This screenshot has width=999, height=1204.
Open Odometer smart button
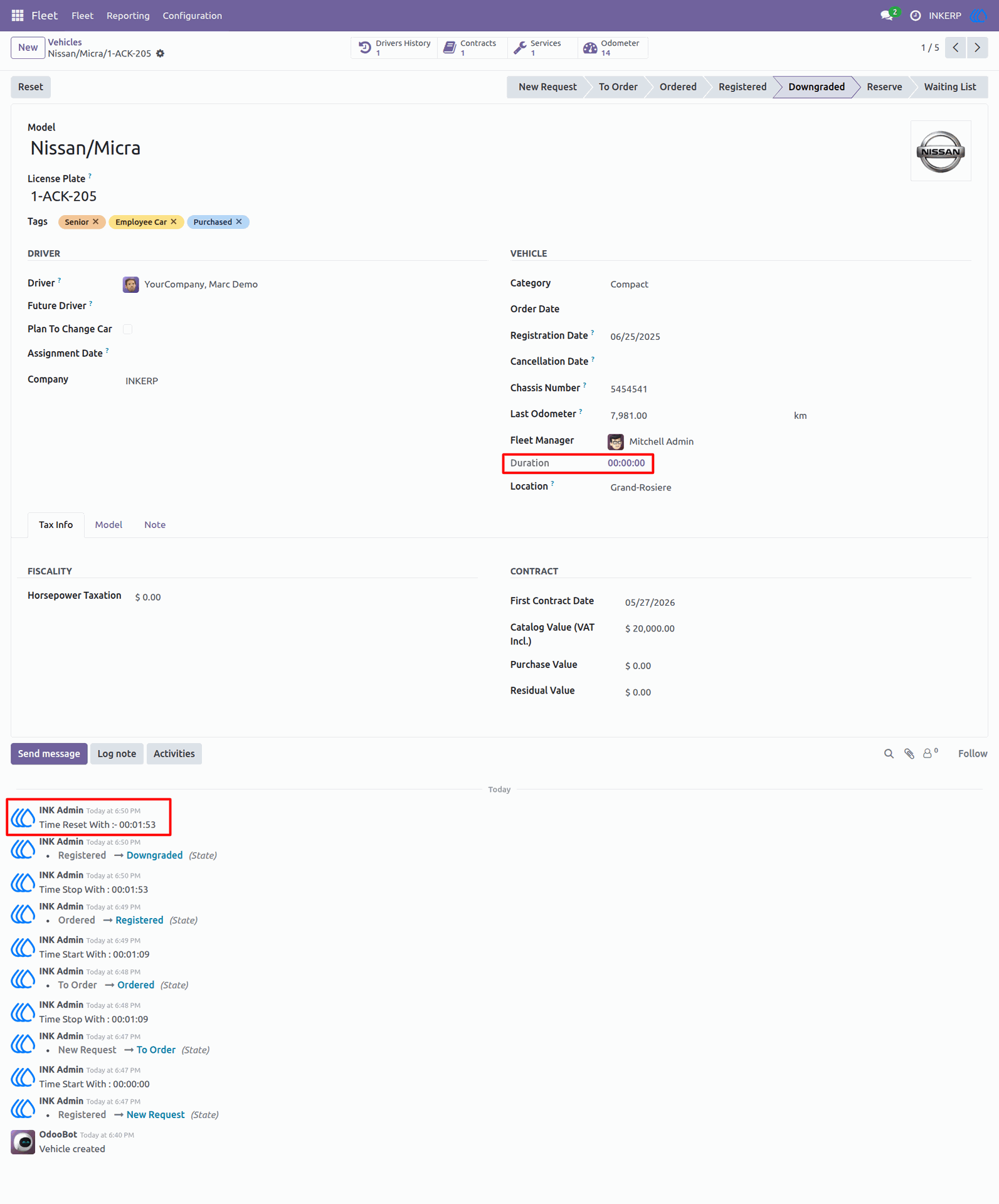pos(612,48)
